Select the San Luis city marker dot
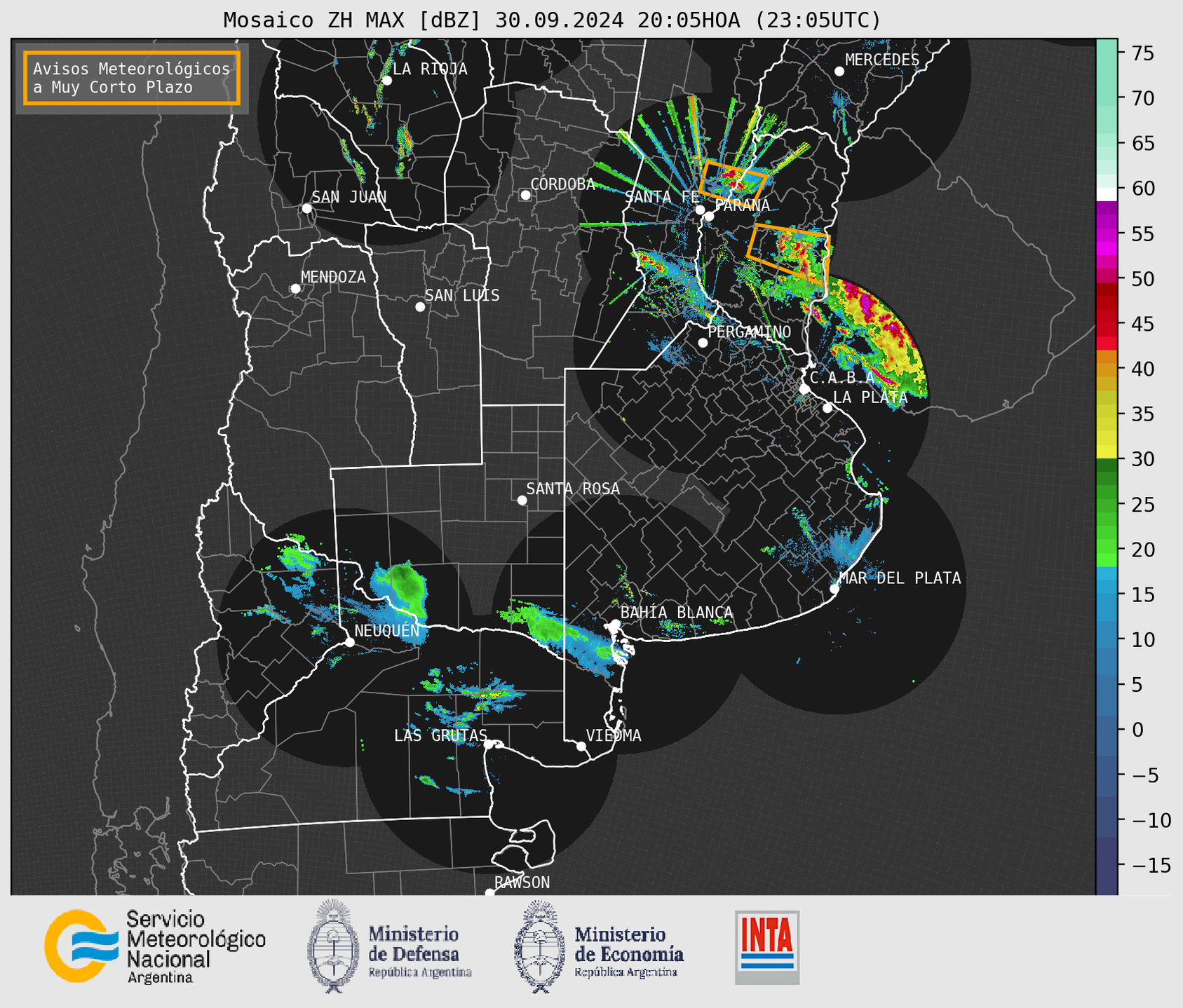Screen dimensions: 1183x1008 click(x=420, y=307)
